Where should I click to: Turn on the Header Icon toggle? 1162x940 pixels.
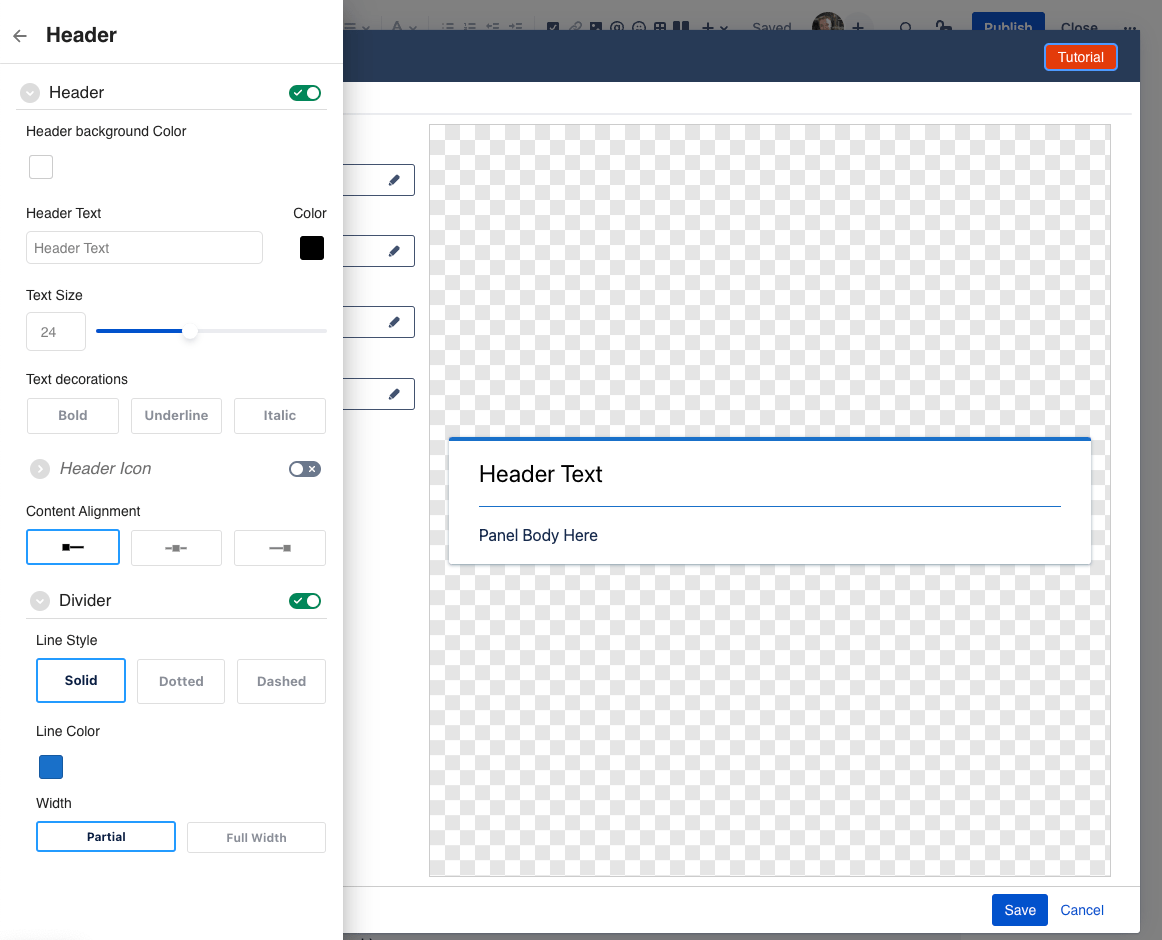(x=305, y=468)
